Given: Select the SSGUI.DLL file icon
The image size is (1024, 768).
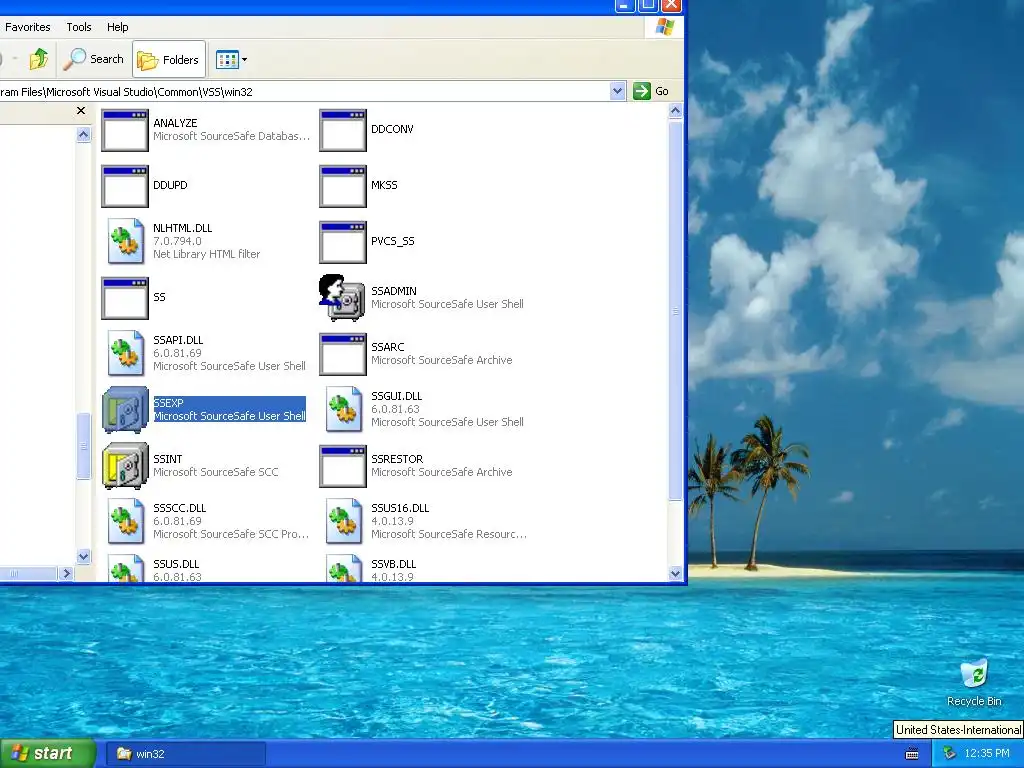Looking at the screenshot, I should click(x=344, y=409).
